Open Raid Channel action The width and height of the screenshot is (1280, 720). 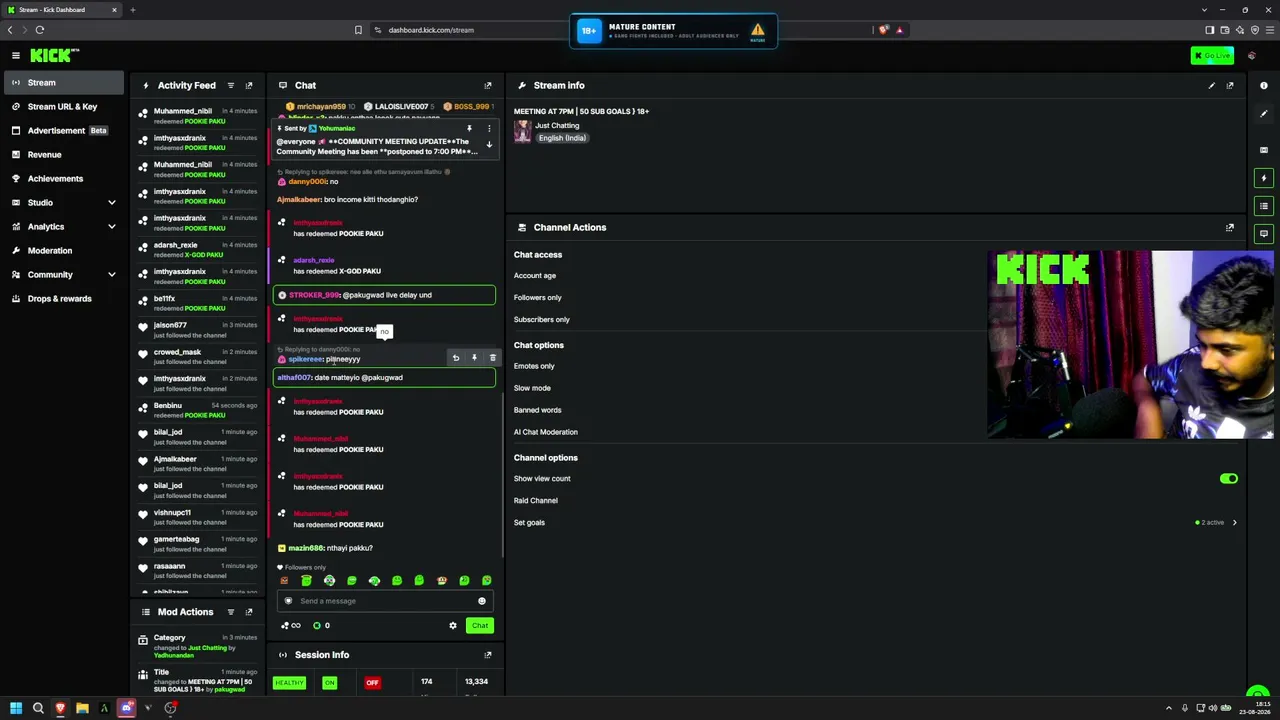[x=536, y=501]
